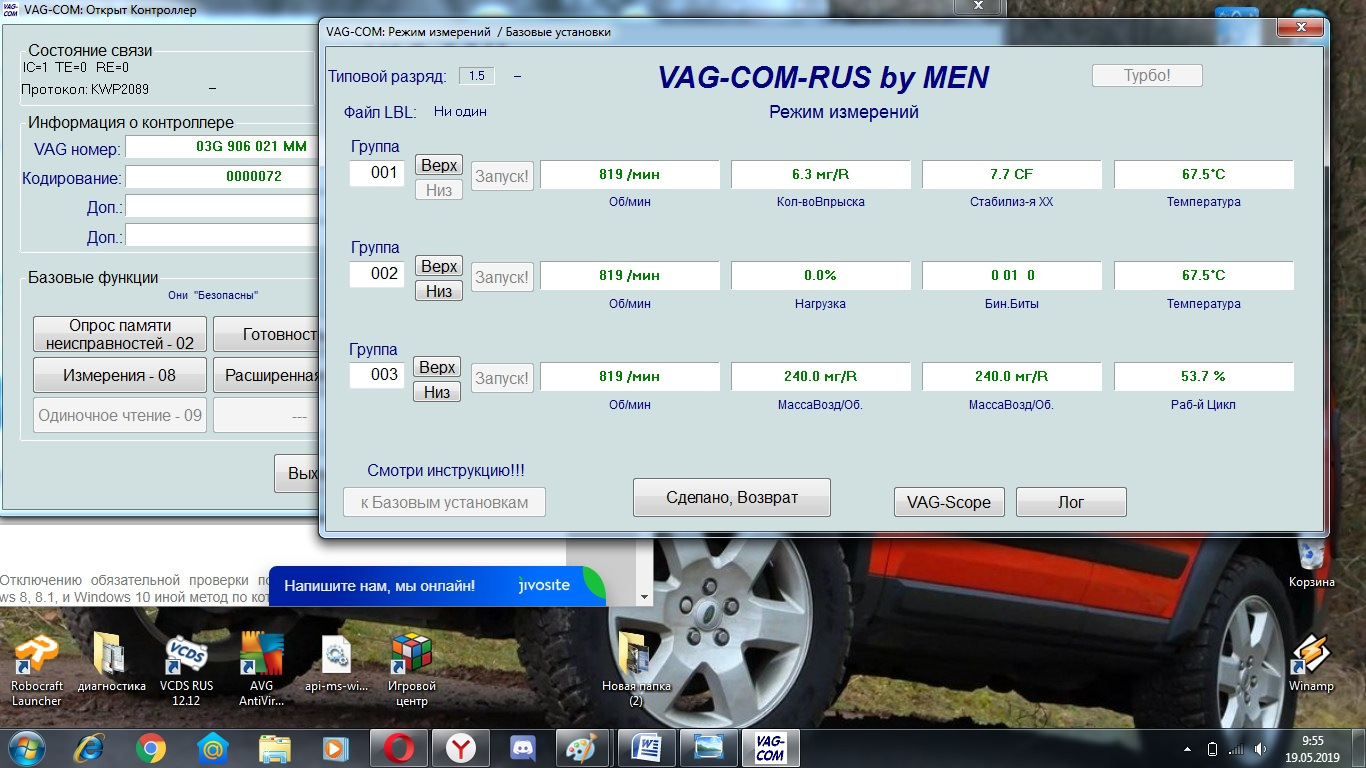Image resolution: width=1366 pixels, height=768 pixels.
Task: Click the 7.7 CF idle stabilization value
Action: [x=1012, y=174]
